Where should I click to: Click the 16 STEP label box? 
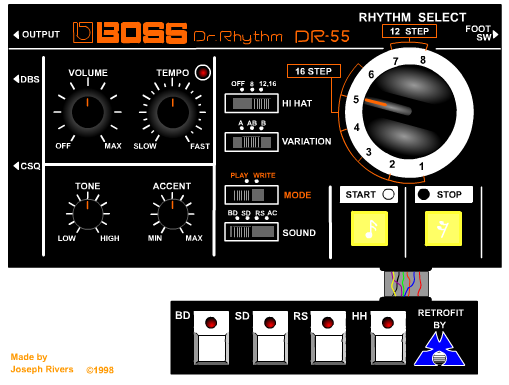pos(314,71)
